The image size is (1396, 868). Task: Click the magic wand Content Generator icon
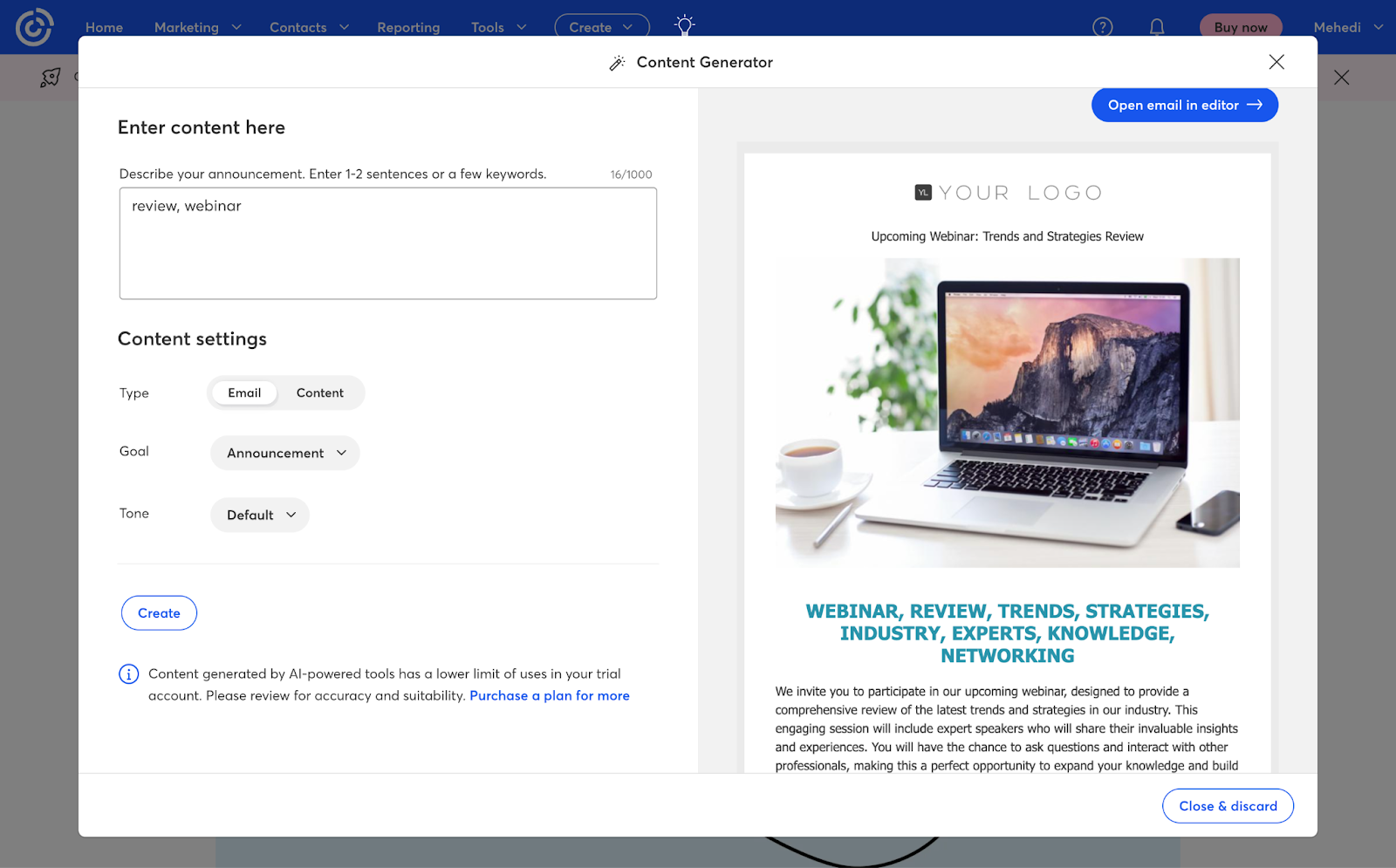tap(617, 63)
